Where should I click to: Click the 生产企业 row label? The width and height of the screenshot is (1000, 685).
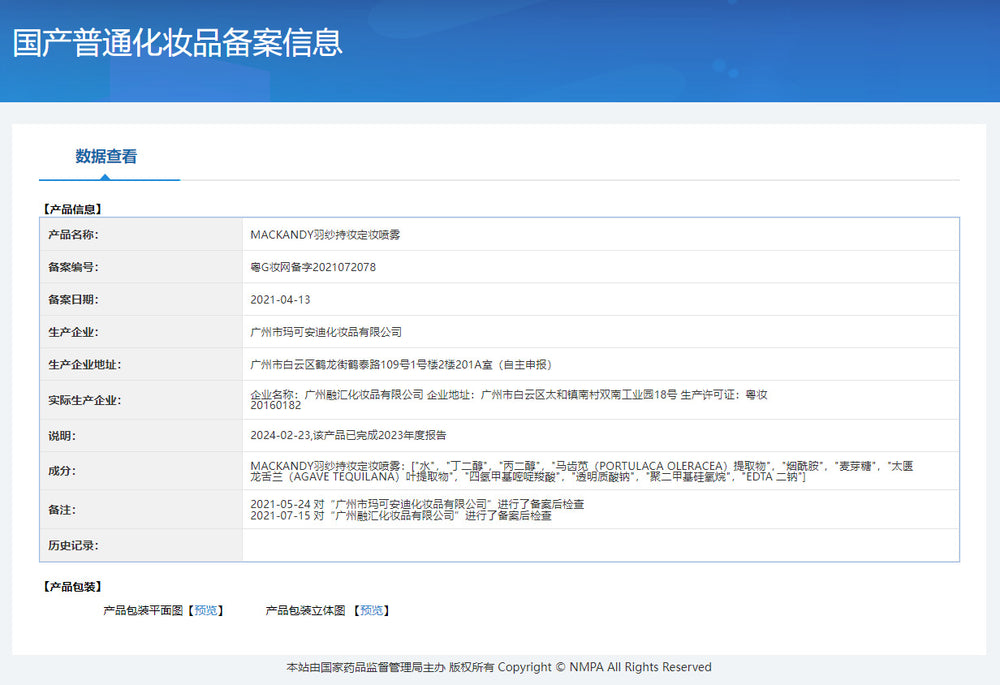point(73,332)
